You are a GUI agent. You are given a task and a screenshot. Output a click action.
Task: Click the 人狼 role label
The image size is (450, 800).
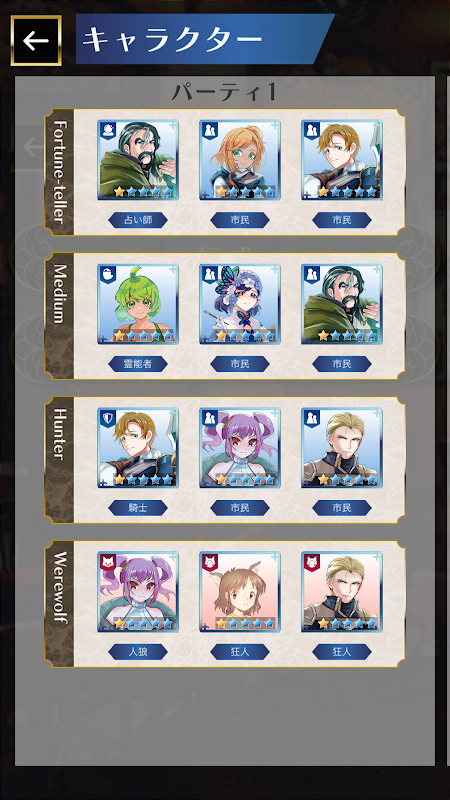click(138, 652)
